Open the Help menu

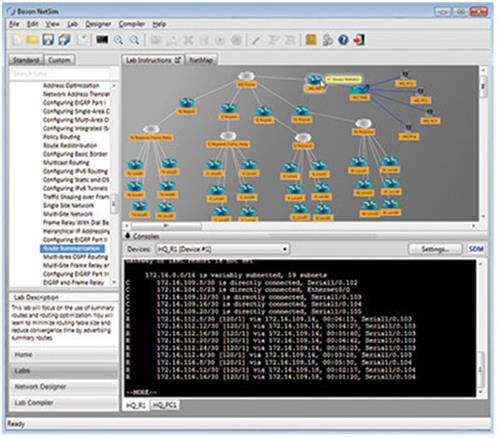(x=159, y=24)
